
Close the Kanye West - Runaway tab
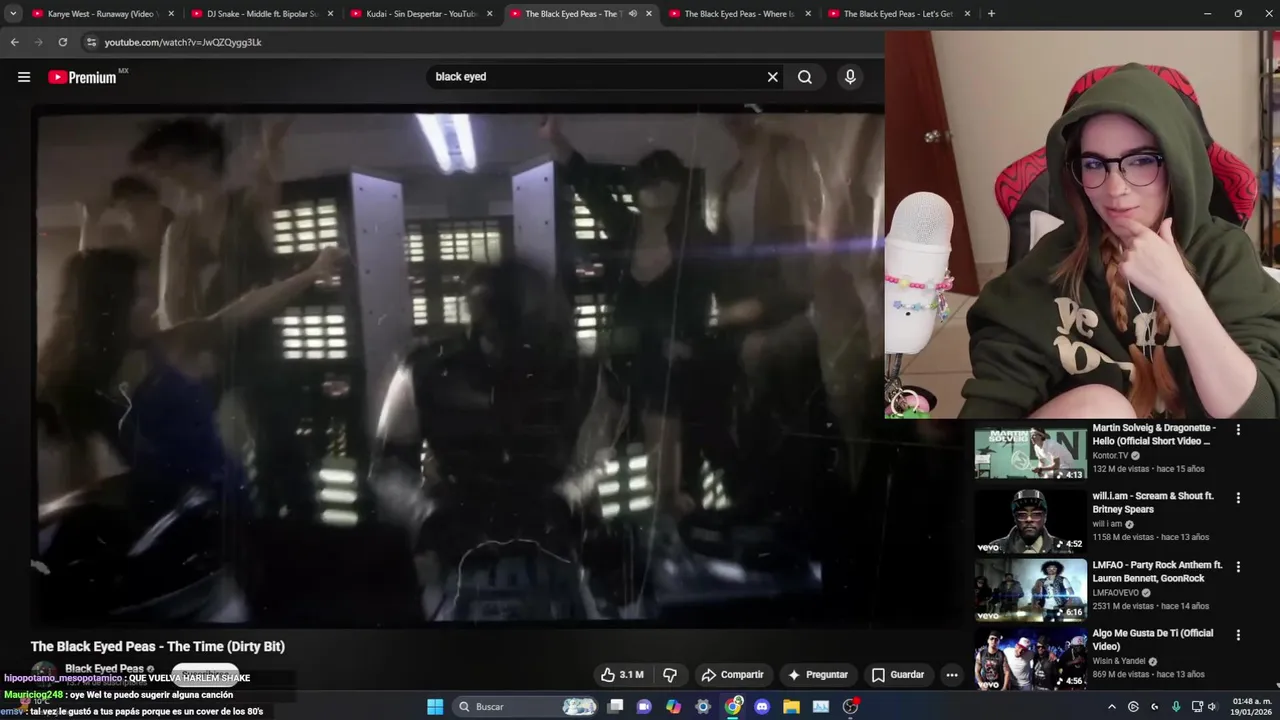(171, 14)
